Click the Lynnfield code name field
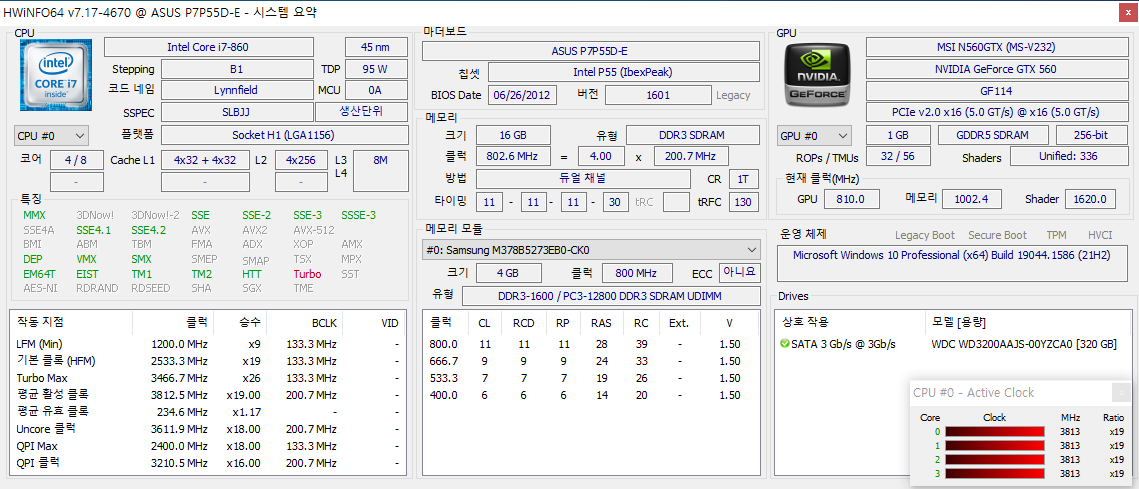Screen dimensions: 1139x489 click(x=236, y=91)
